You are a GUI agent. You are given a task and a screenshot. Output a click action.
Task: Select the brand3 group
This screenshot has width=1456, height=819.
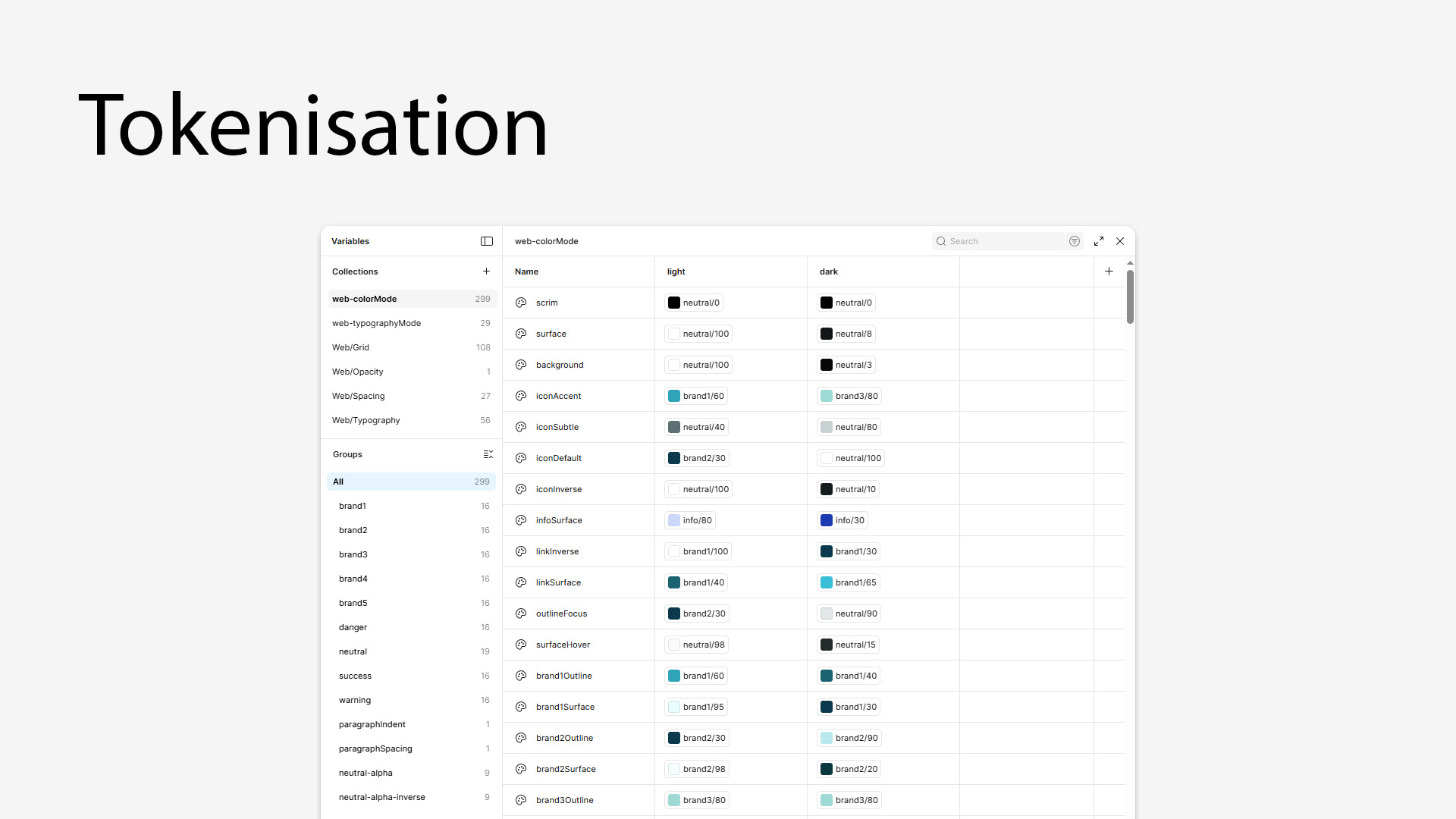[x=353, y=554]
